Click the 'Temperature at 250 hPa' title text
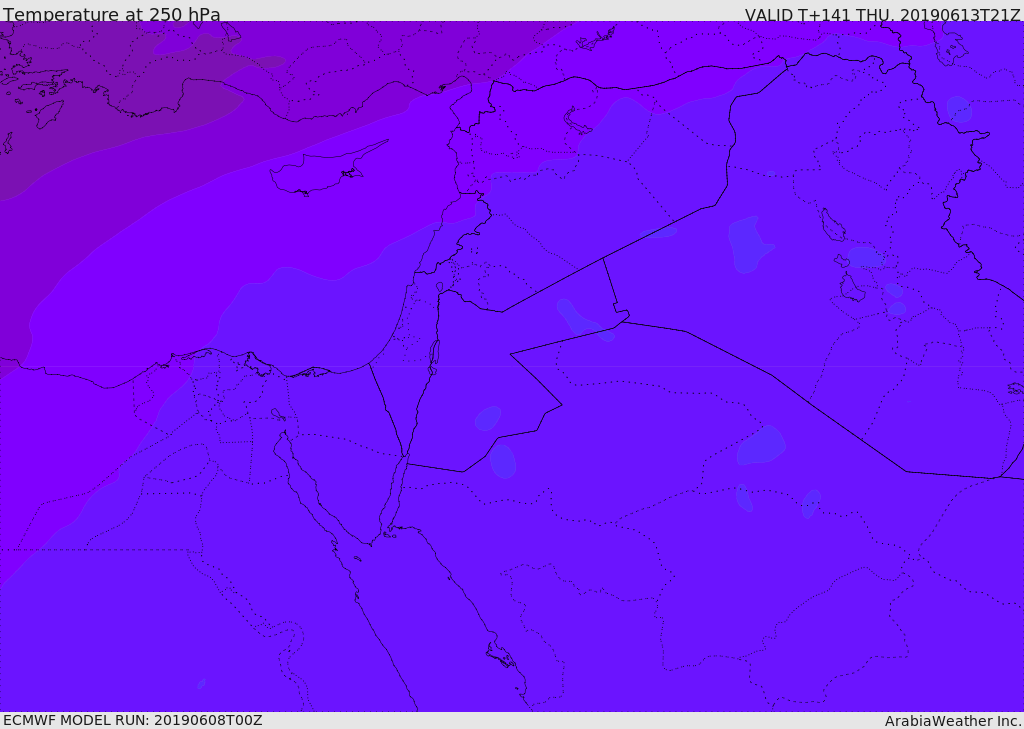 [x=112, y=14]
